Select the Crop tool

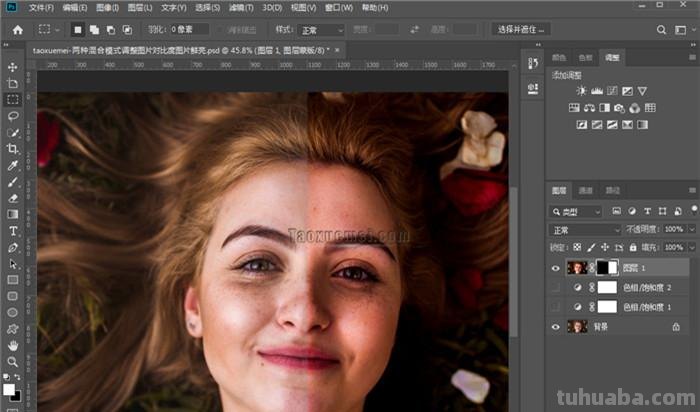pos(13,149)
